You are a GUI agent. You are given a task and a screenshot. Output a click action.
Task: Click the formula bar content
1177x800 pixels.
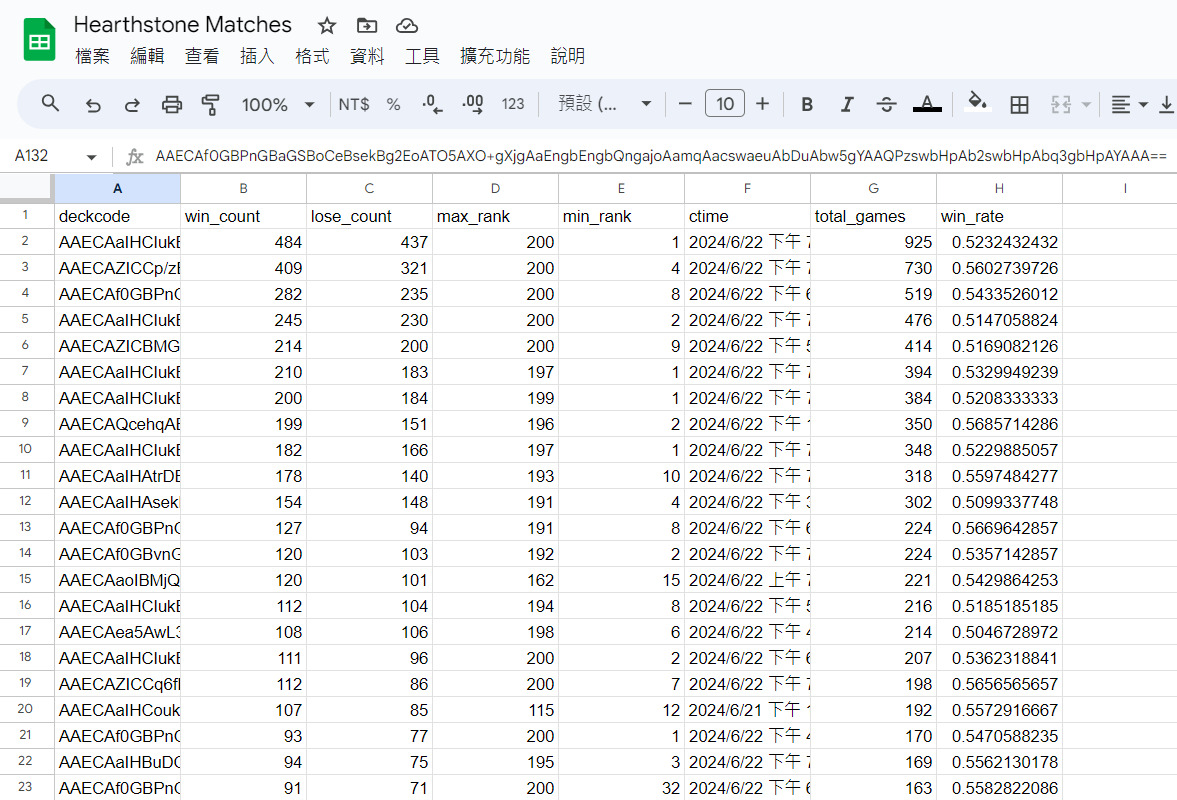pos(661,156)
